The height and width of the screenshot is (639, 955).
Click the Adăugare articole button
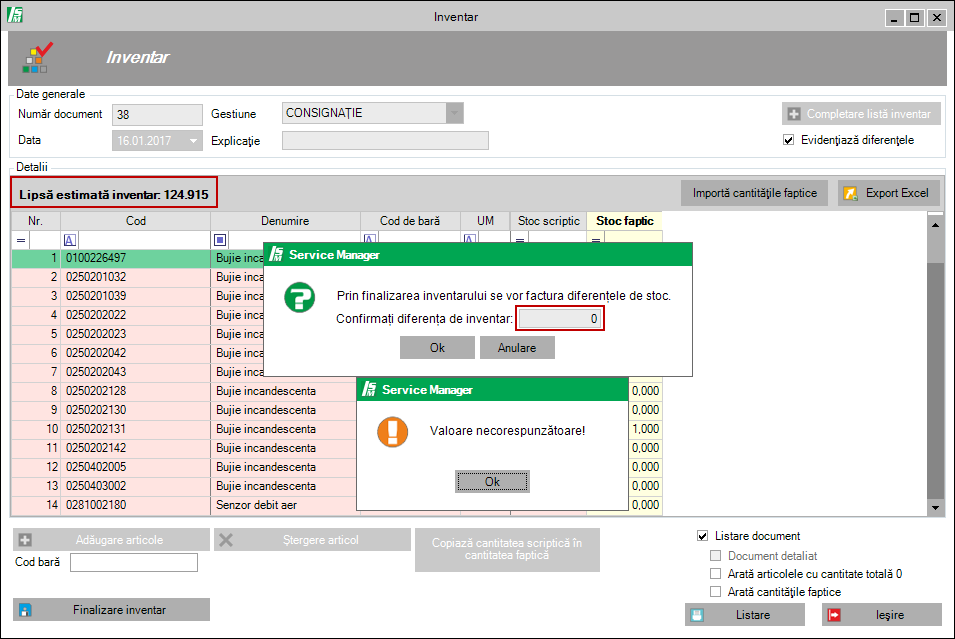111,540
